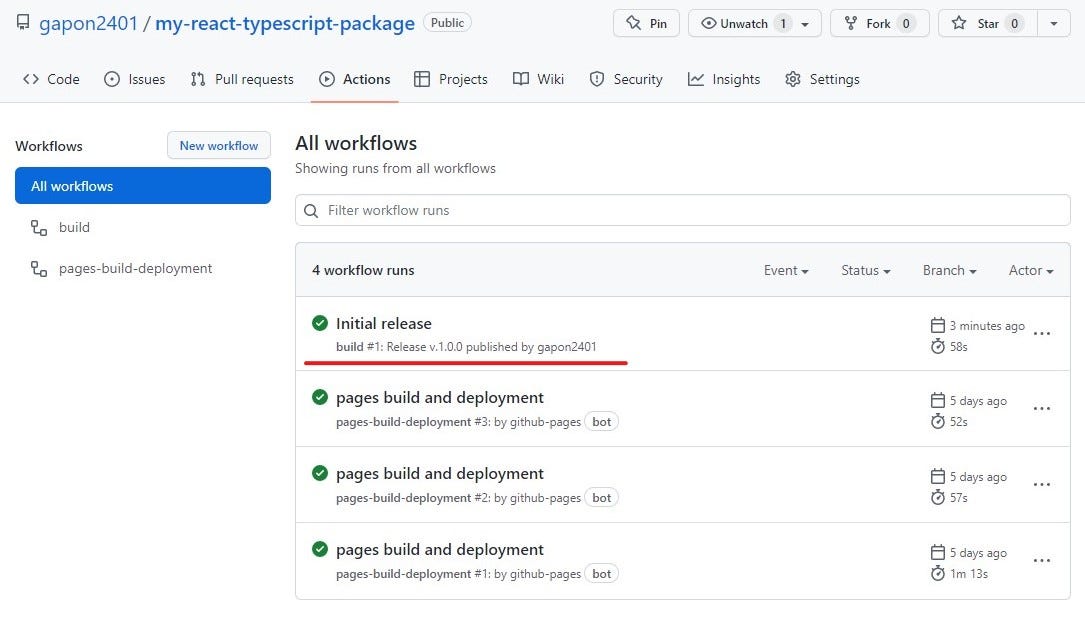This screenshot has height=640, width=1085.
Task: Click the stopwatch icon beside 52s
Action: point(938,421)
